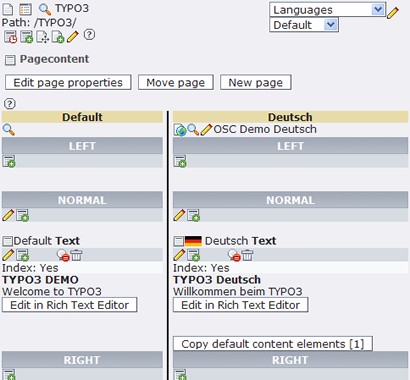Click globe icon beside OSC Demo Deutsch
This screenshot has height=380, width=410.
[x=180, y=130]
